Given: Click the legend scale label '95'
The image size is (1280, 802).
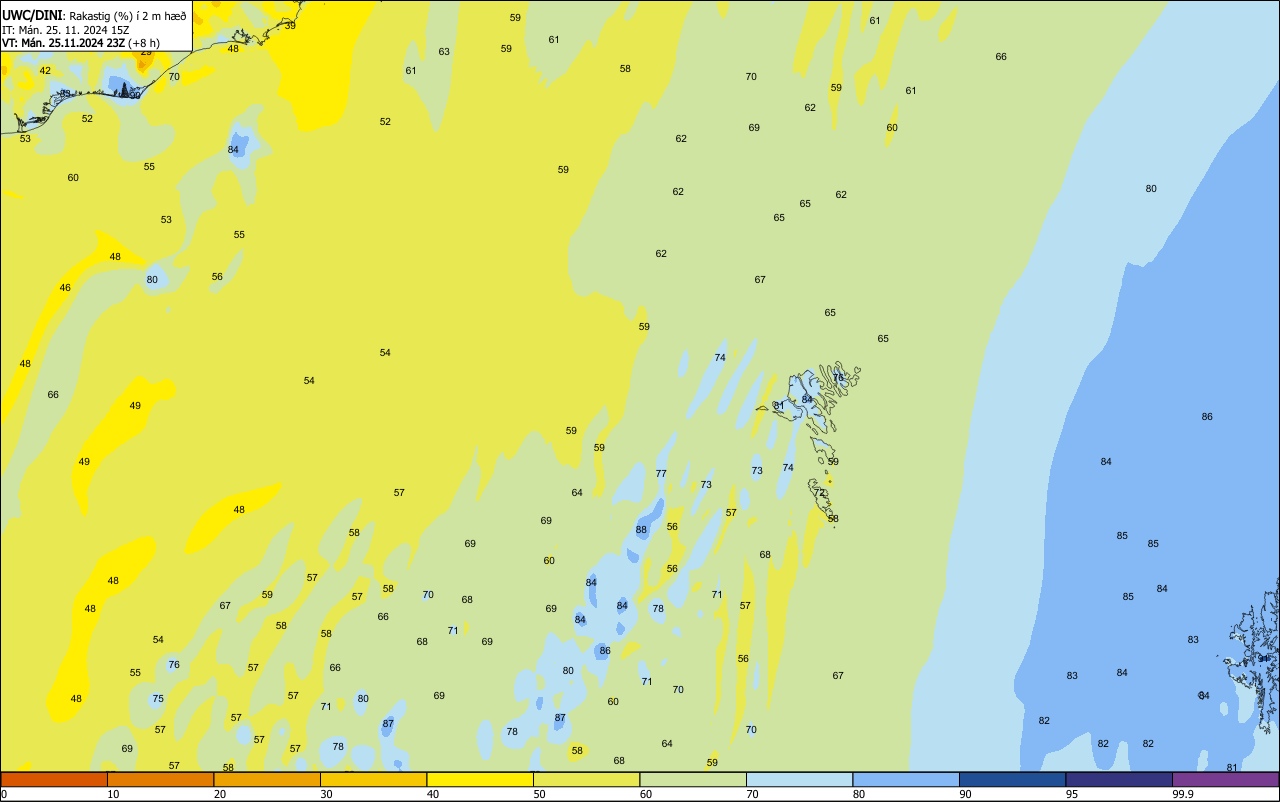Looking at the screenshot, I should pyautogui.click(x=1072, y=794).
